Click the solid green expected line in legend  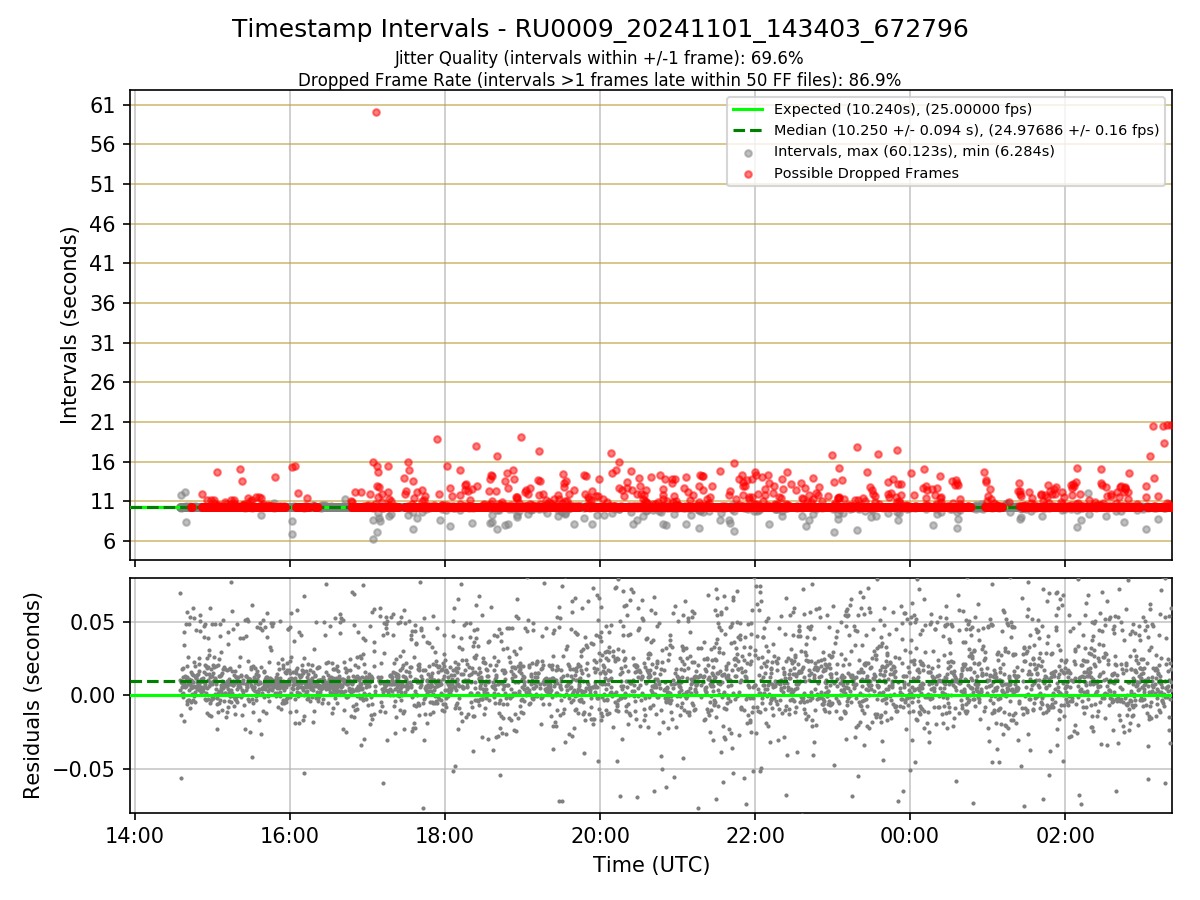[749, 109]
